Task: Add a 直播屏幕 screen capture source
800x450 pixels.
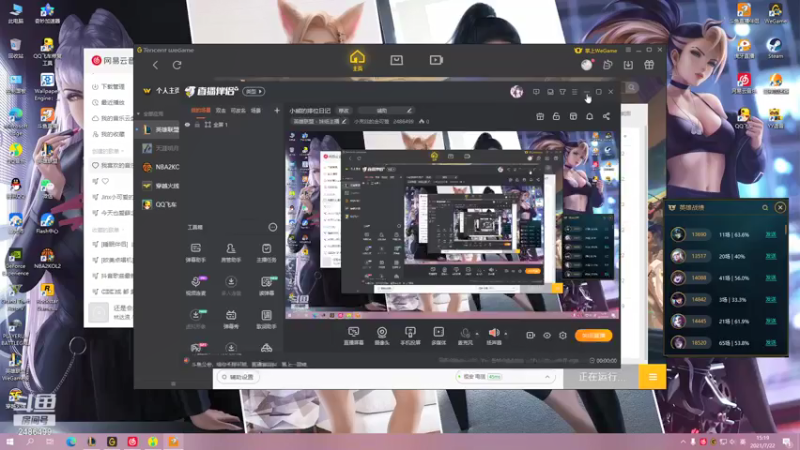Action: pos(353,336)
